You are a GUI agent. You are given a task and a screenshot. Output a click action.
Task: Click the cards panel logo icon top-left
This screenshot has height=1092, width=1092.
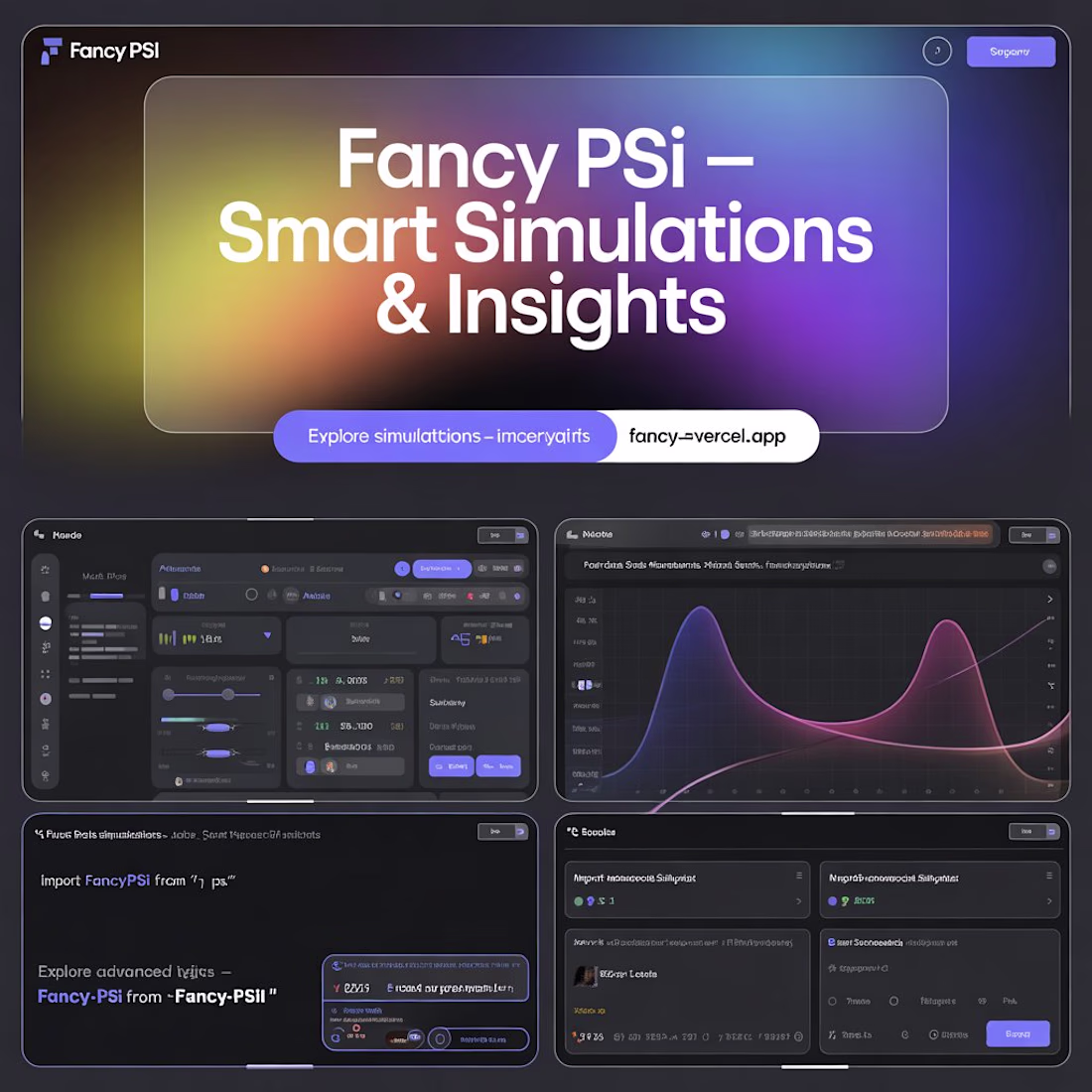572,832
